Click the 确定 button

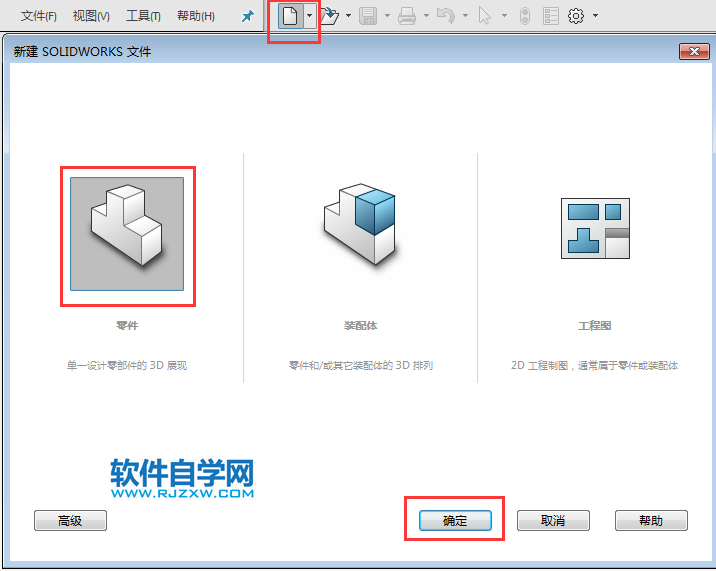click(455, 521)
